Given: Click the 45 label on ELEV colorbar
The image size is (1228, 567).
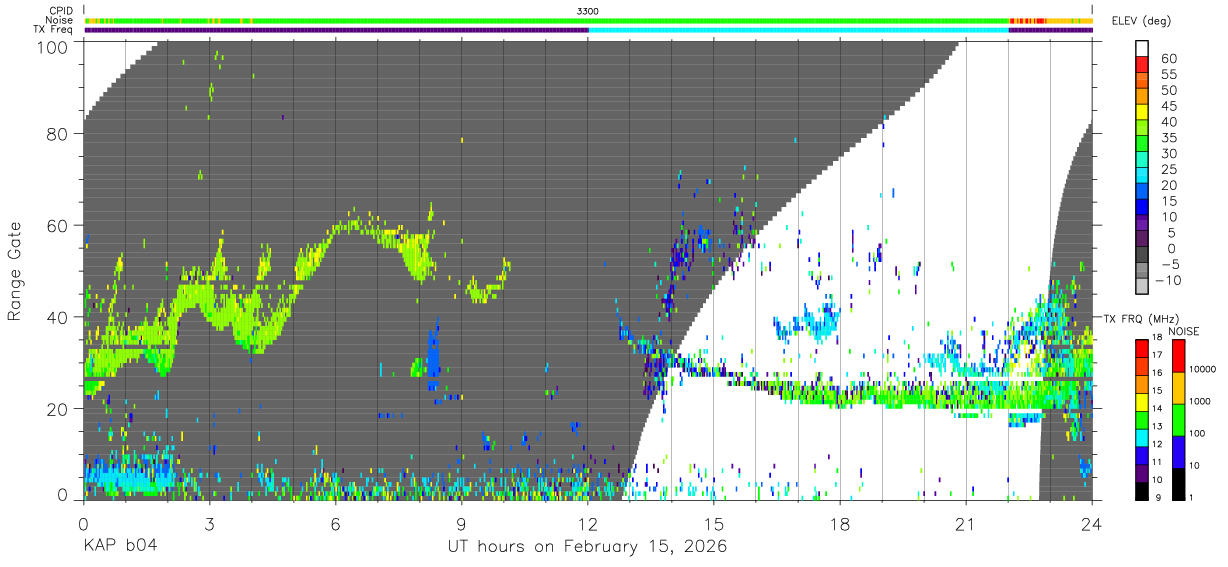Looking at the screenshot, I should point(1169,106).
